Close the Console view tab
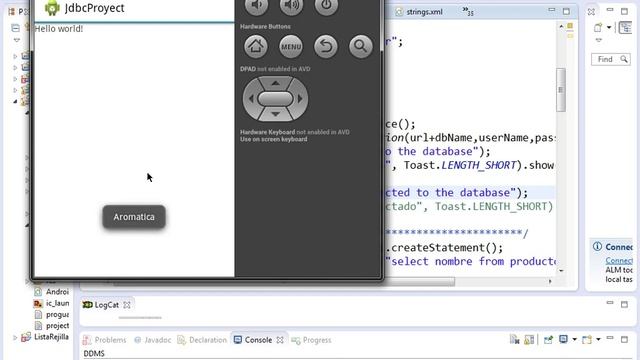The image size is (640, 360). [x=280, y=340]
